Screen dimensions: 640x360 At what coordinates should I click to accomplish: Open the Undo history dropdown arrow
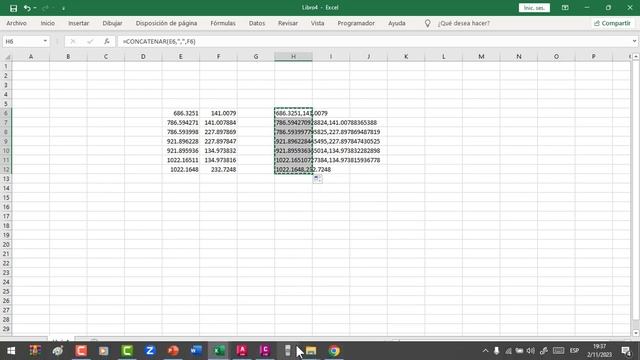35,8
